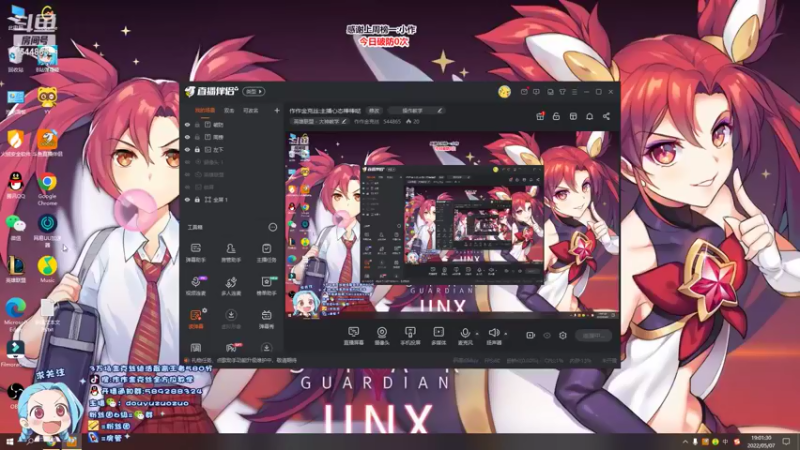Click the maintenance notice text in status bar
The image size is (800, 450).
(242, 360)
